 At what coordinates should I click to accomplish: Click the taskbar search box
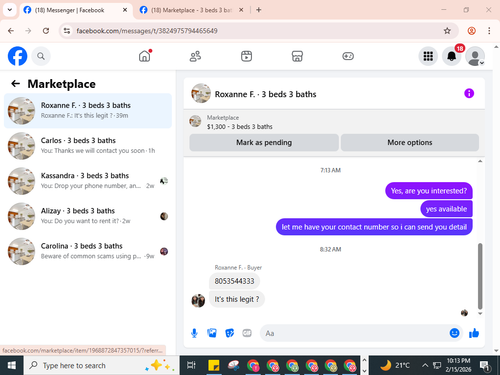[x=101, y=366]
